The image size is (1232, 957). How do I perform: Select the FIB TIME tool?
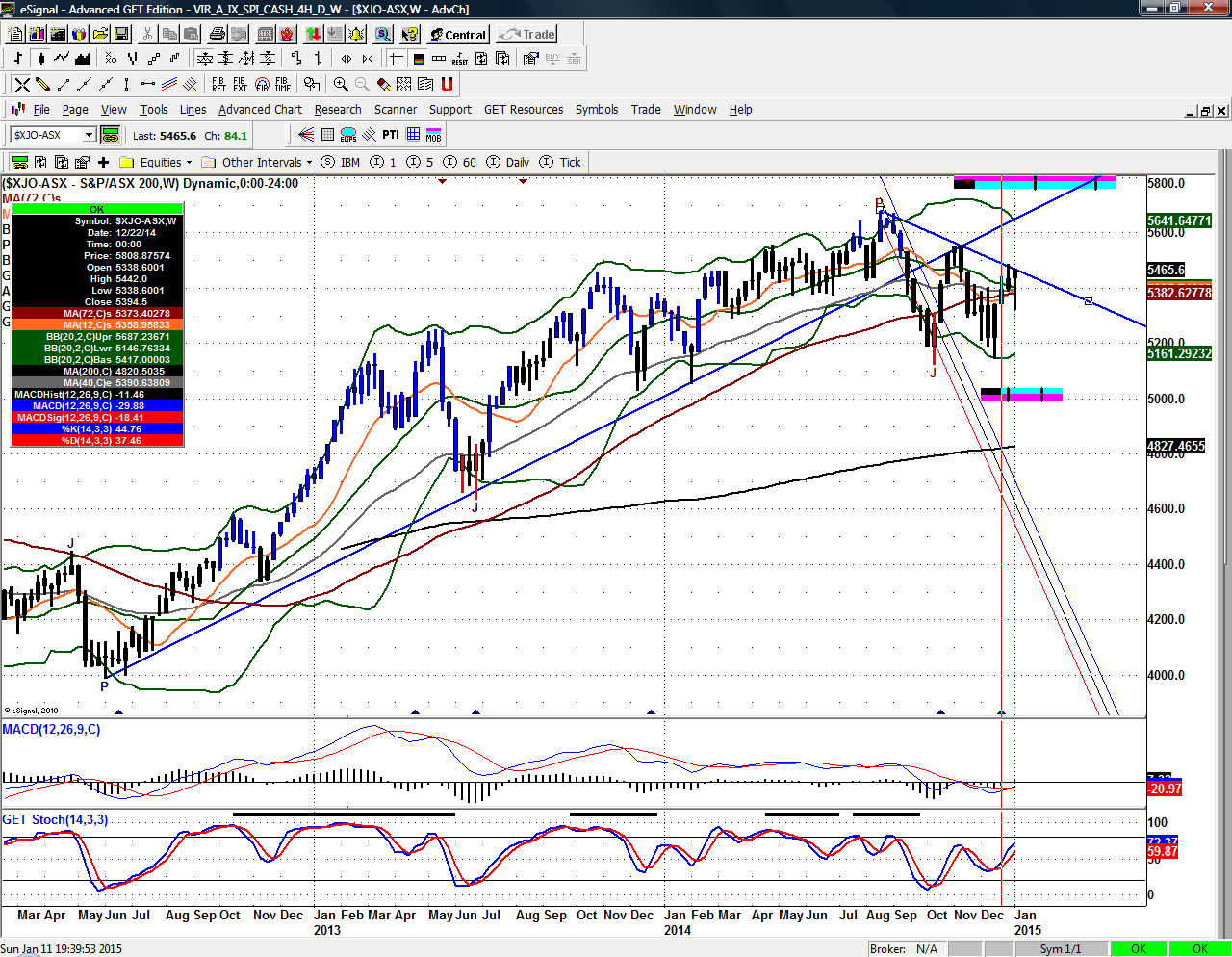coord(282,85)
